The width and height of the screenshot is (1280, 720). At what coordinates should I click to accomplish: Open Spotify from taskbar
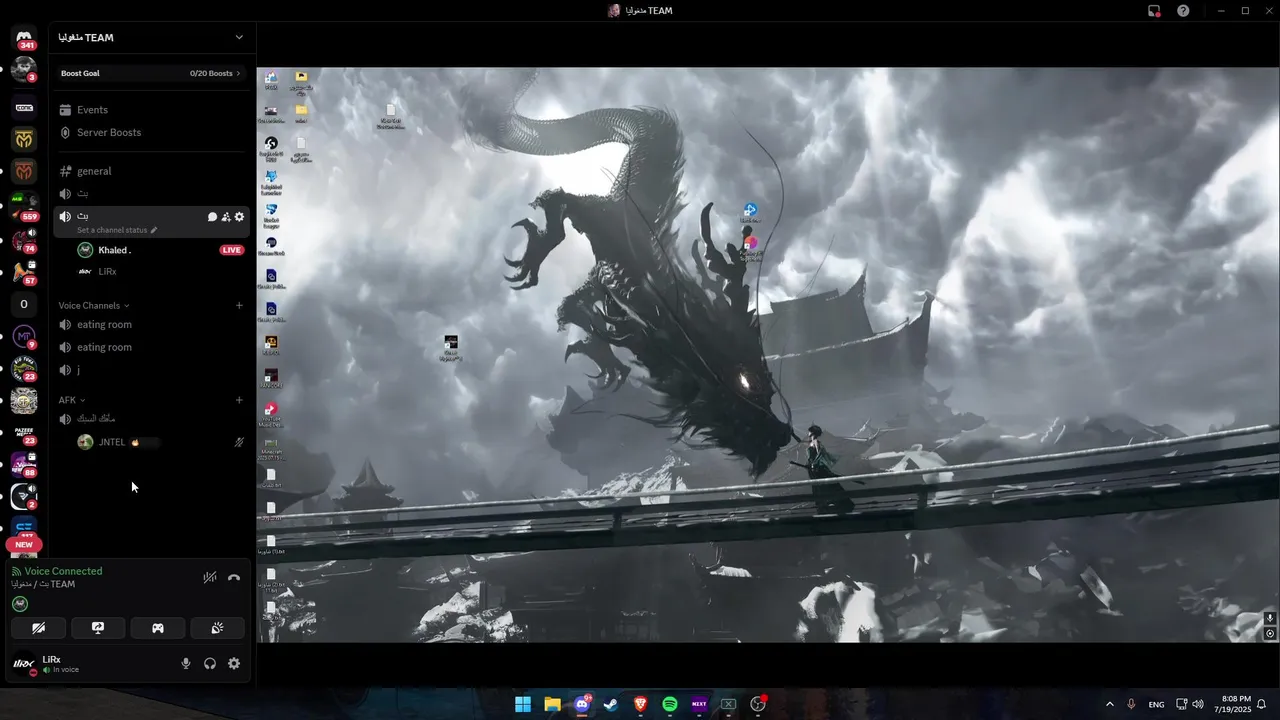coord(670,704)
